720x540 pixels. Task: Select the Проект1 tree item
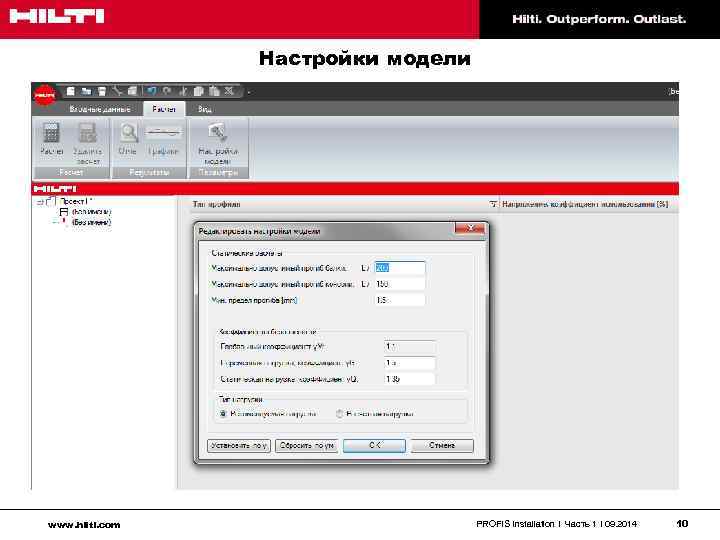pyautogui.click(x=76, y=201)
